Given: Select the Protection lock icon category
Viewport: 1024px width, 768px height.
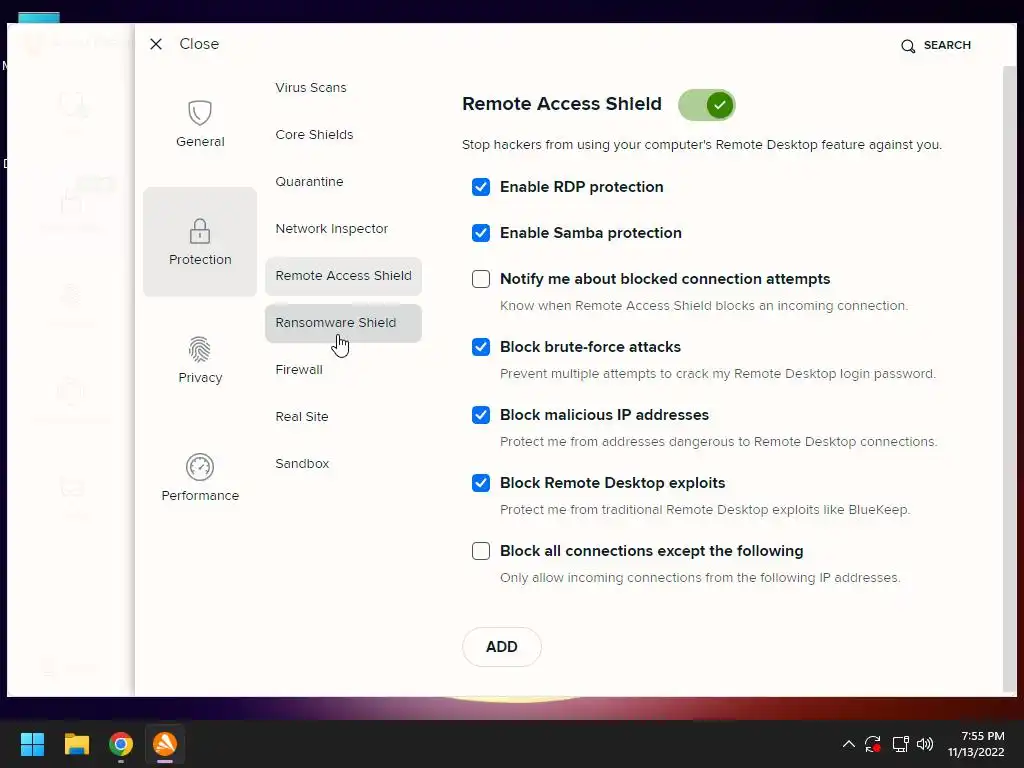Looking at the screenshot, I should tap(200, 242).
